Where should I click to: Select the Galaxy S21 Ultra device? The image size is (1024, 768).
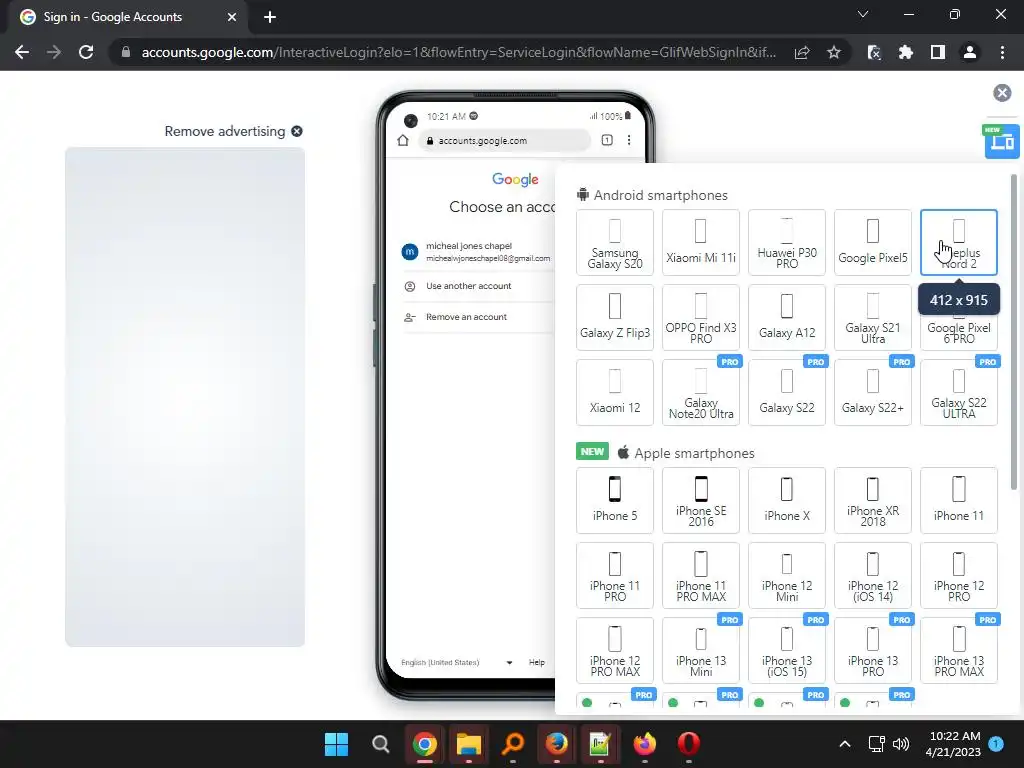tap(872, 317)
